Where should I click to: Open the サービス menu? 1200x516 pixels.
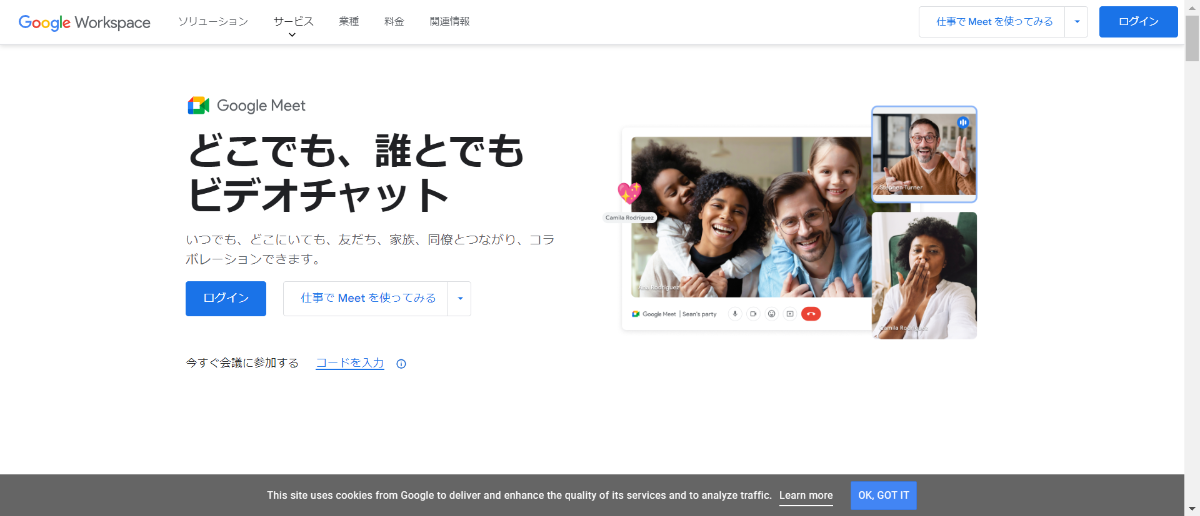(x=293, y=21)
